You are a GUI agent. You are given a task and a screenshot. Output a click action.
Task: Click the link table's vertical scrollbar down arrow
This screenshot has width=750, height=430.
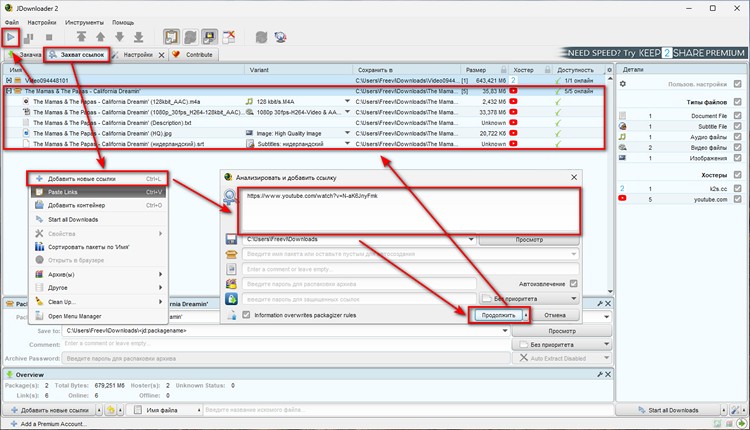610,291
